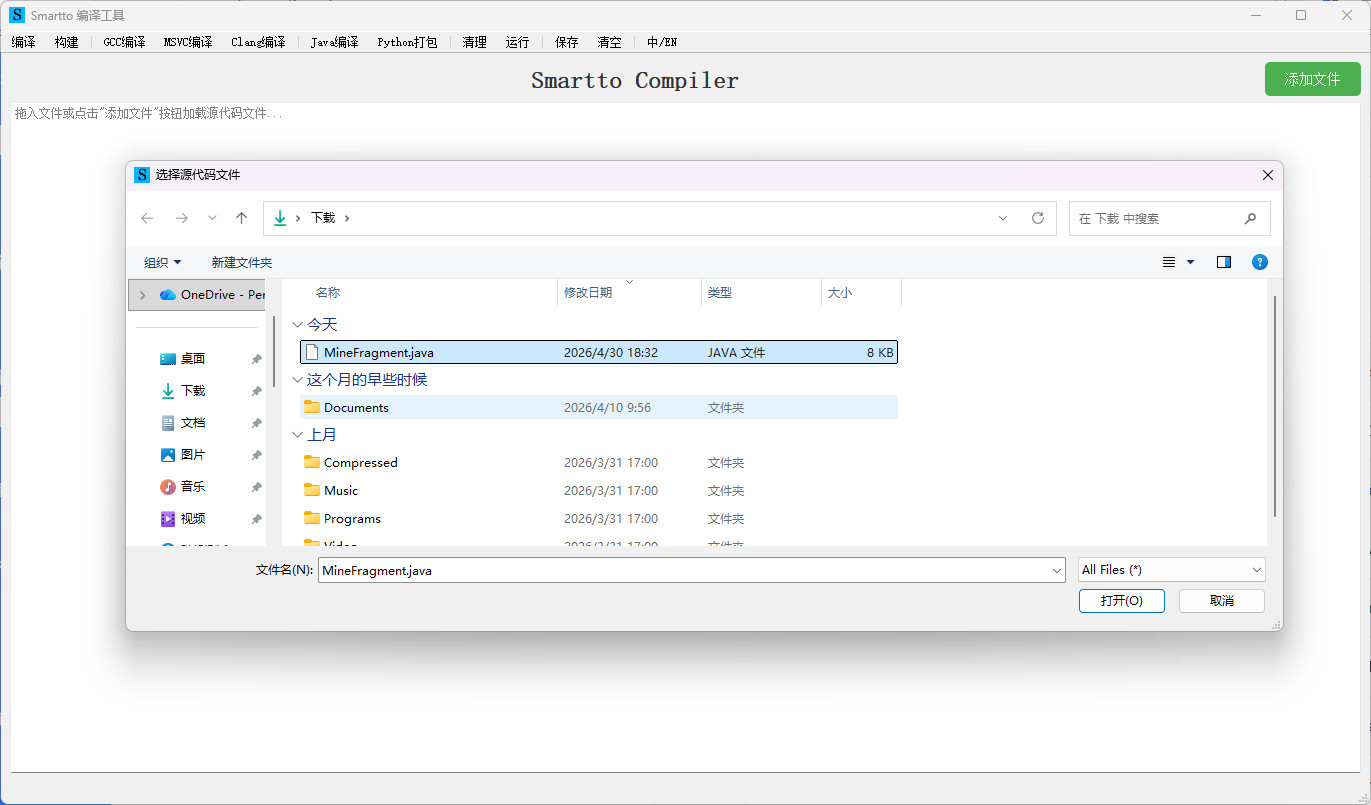Select OneDrive - Personal in sidebar
This screenshot has height=805, width=1371.
point(213,295)
